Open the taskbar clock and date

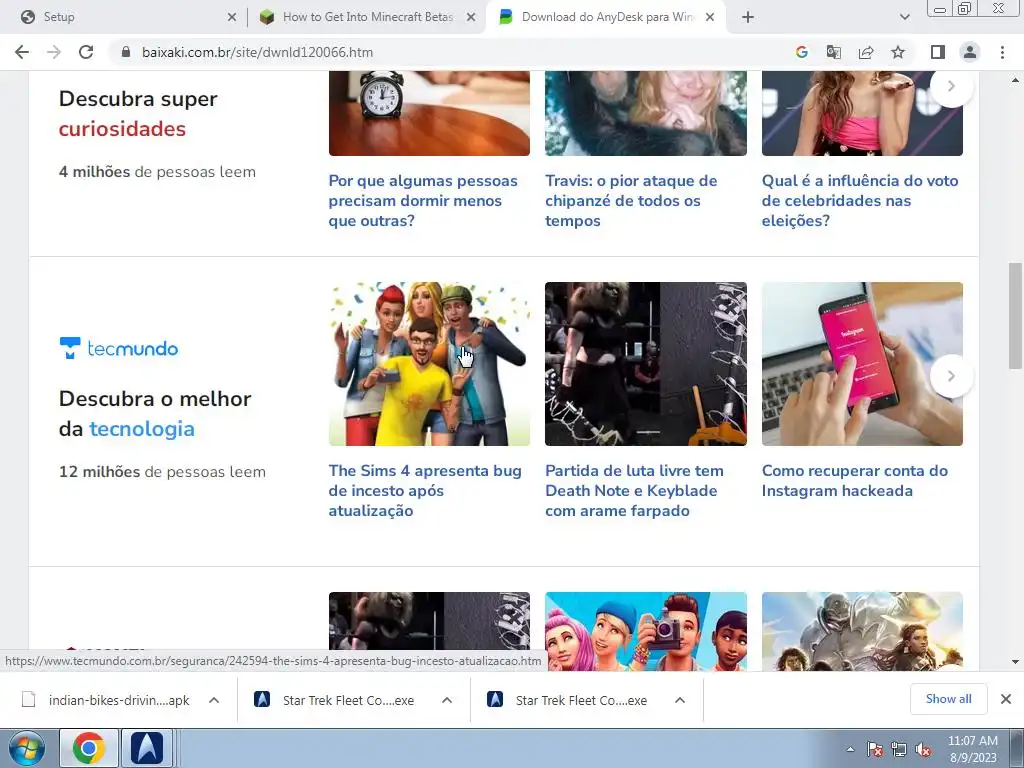pos(972,749)
